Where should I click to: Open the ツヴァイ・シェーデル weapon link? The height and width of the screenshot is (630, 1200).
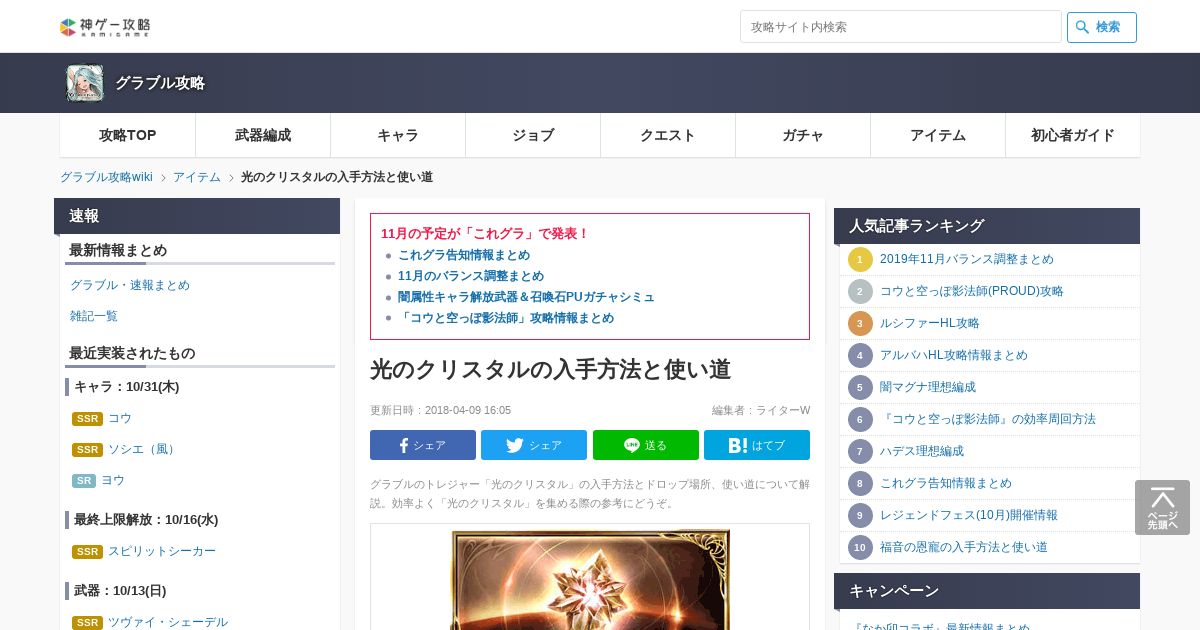[168, 622]
